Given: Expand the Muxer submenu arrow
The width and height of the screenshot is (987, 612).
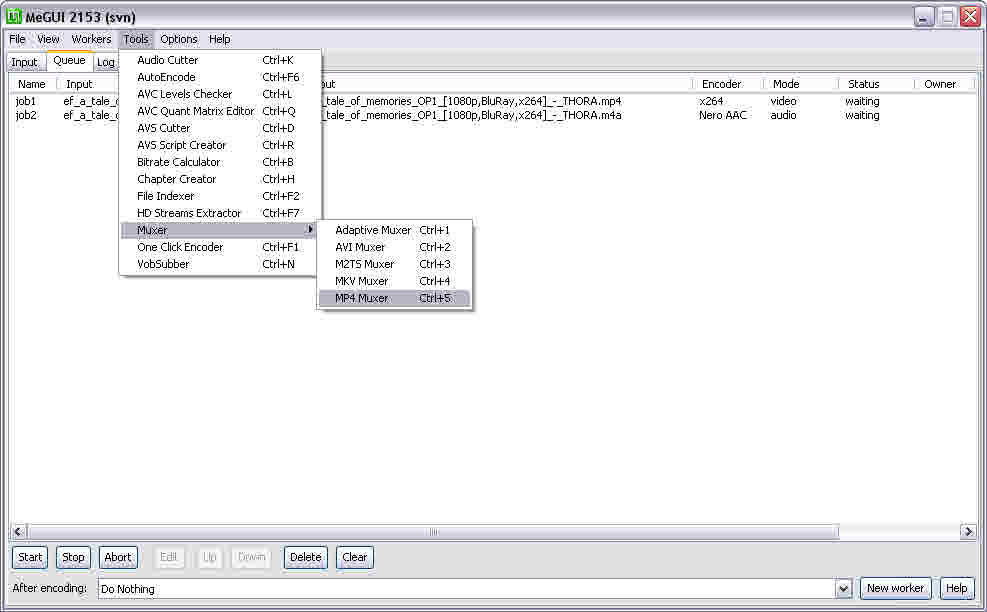Looking at the screenshot, I should 310,230.
